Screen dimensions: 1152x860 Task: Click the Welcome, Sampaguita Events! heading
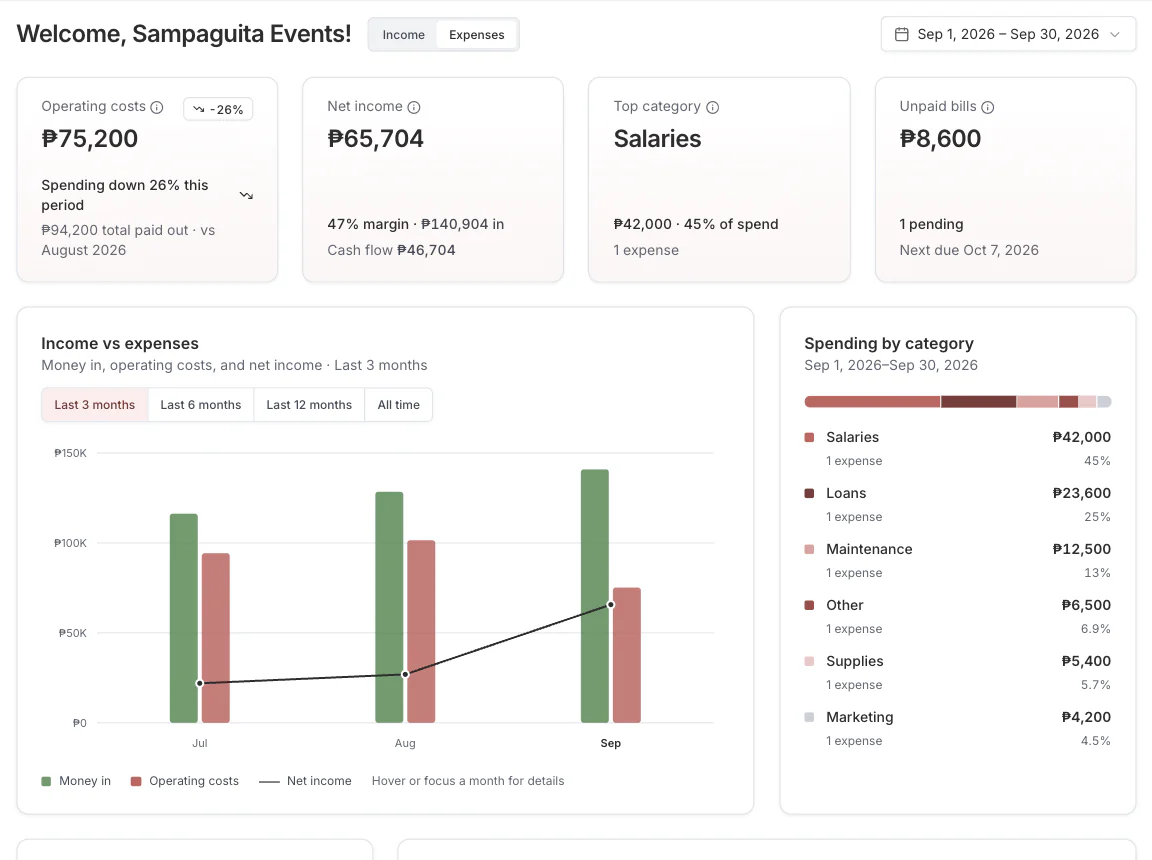pyautogui.click(x=184, y=35)
